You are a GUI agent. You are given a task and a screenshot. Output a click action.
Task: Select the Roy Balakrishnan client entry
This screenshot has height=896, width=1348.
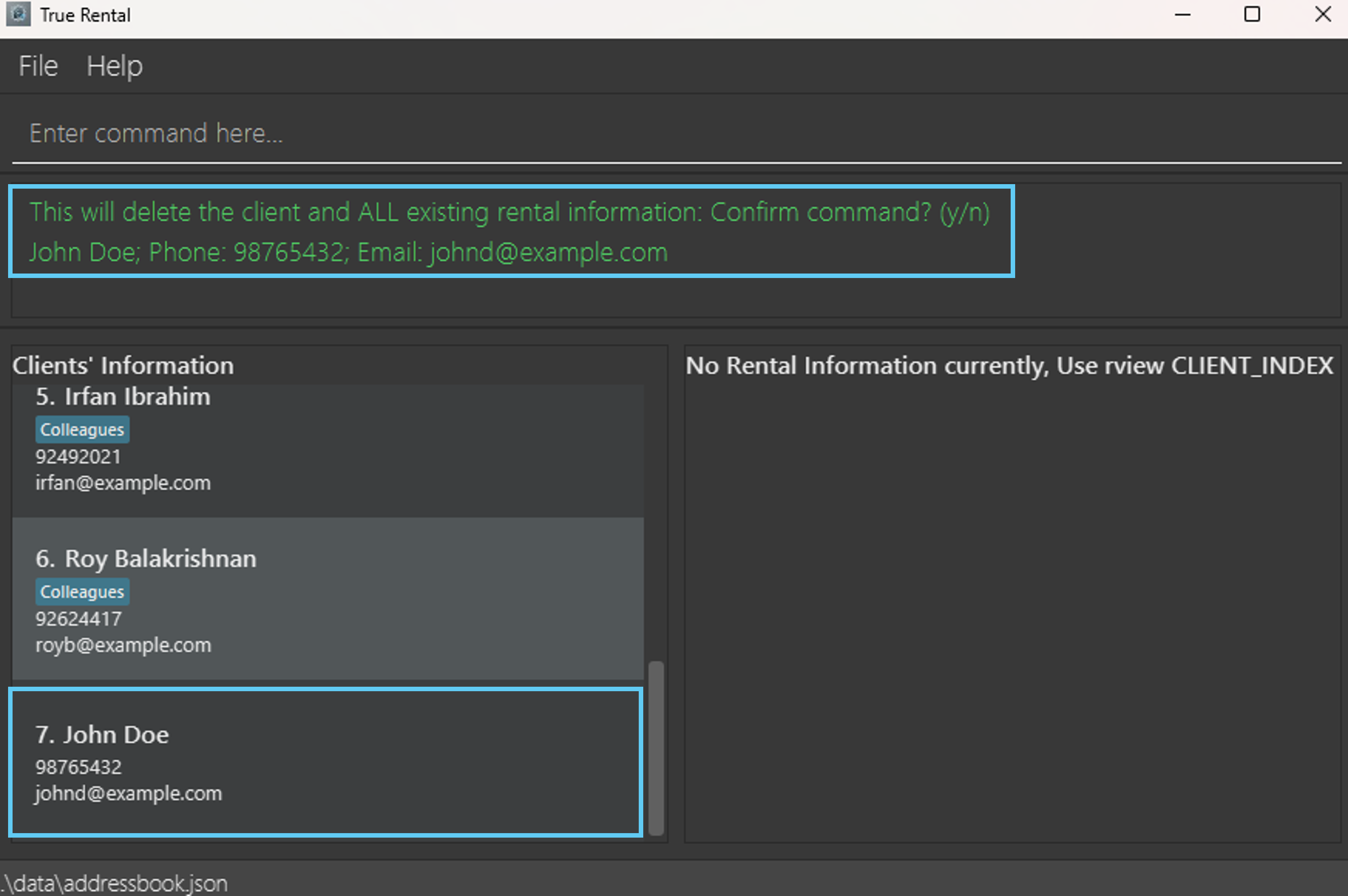point(327,598)
